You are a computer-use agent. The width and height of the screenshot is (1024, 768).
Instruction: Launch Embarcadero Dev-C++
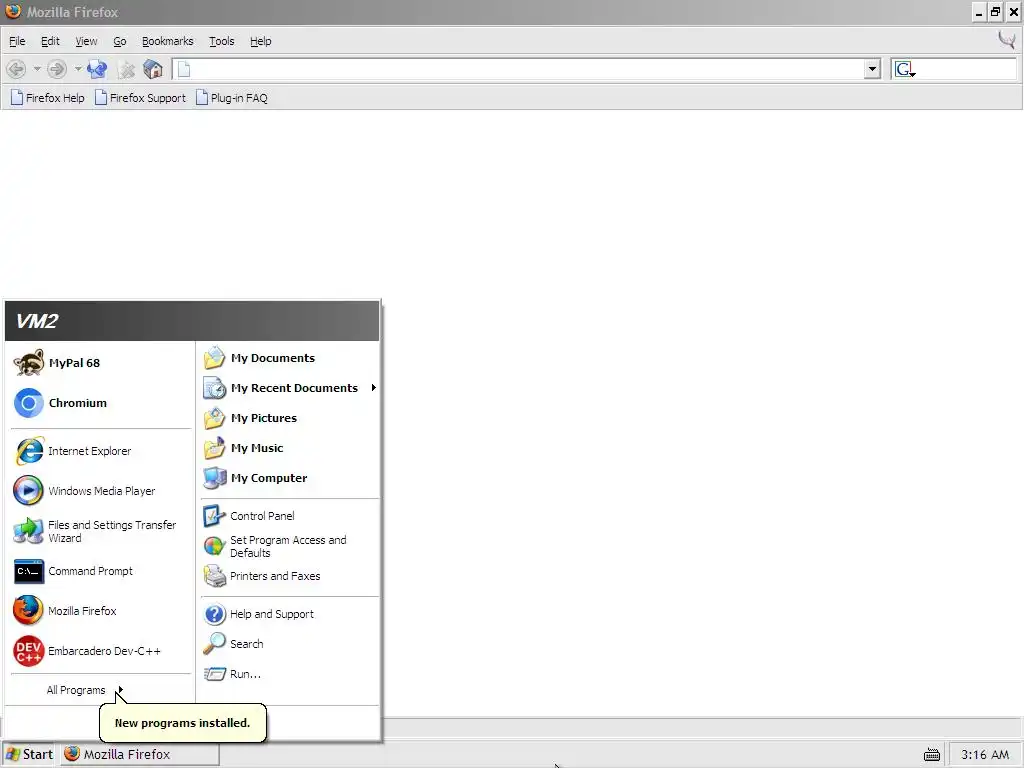point(101,651)
